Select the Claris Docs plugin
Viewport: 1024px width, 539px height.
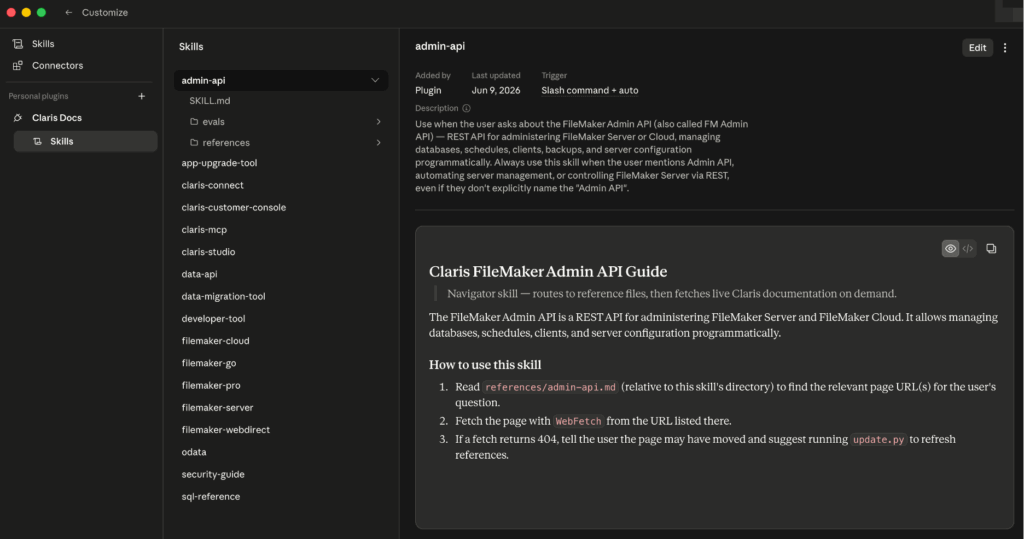[57, 118]
